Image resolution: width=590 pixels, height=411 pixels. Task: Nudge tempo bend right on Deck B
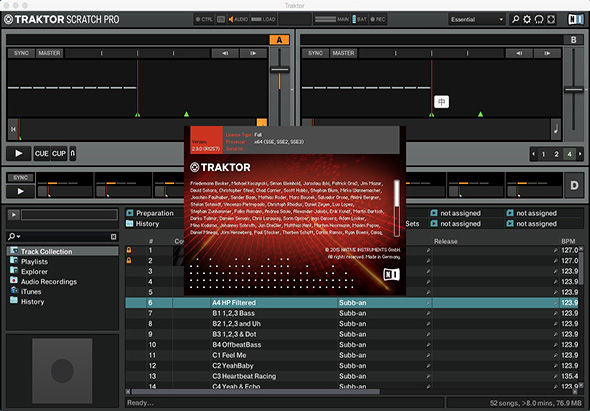click(x=547, y=53)
